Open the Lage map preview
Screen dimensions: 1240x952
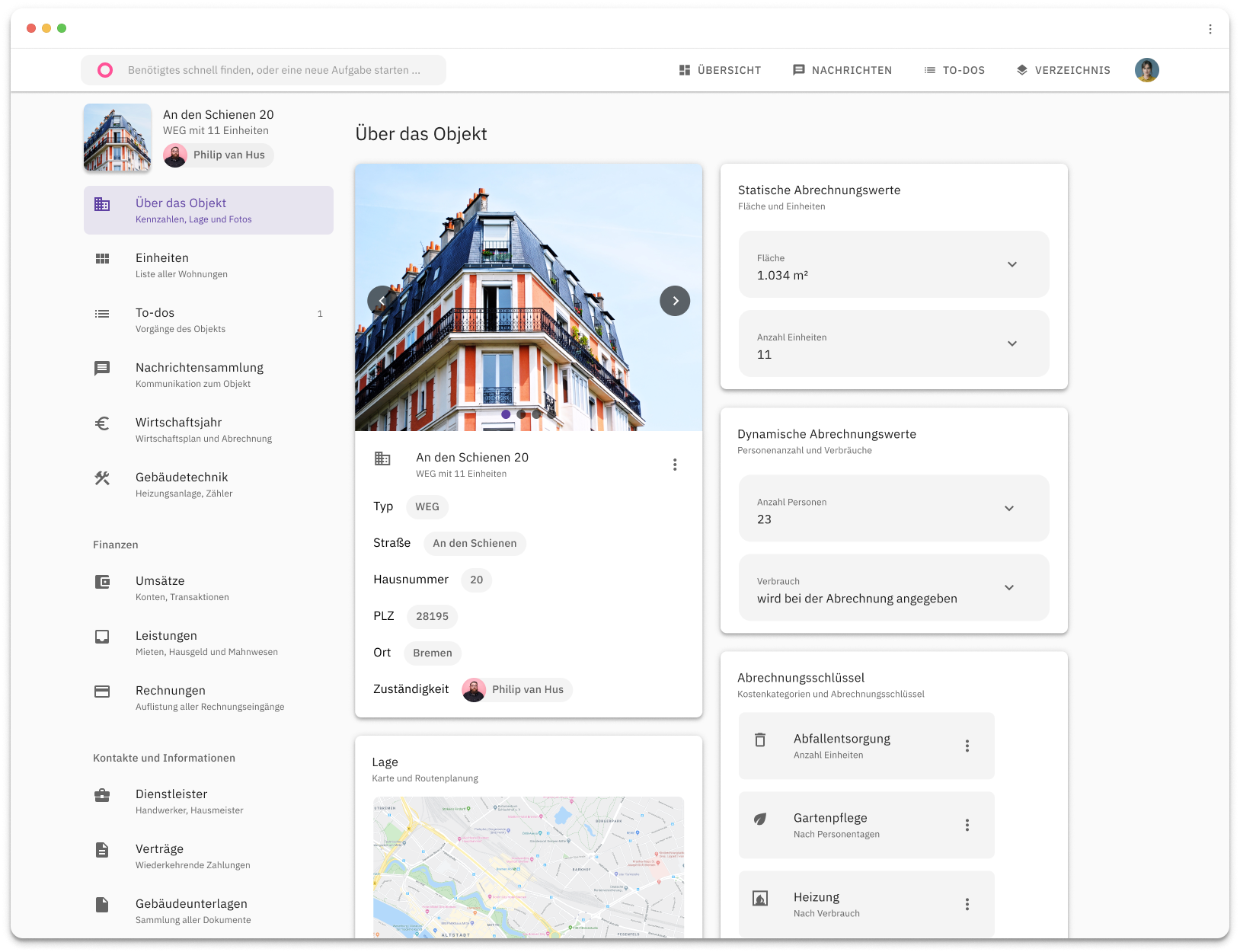point(529,867)
